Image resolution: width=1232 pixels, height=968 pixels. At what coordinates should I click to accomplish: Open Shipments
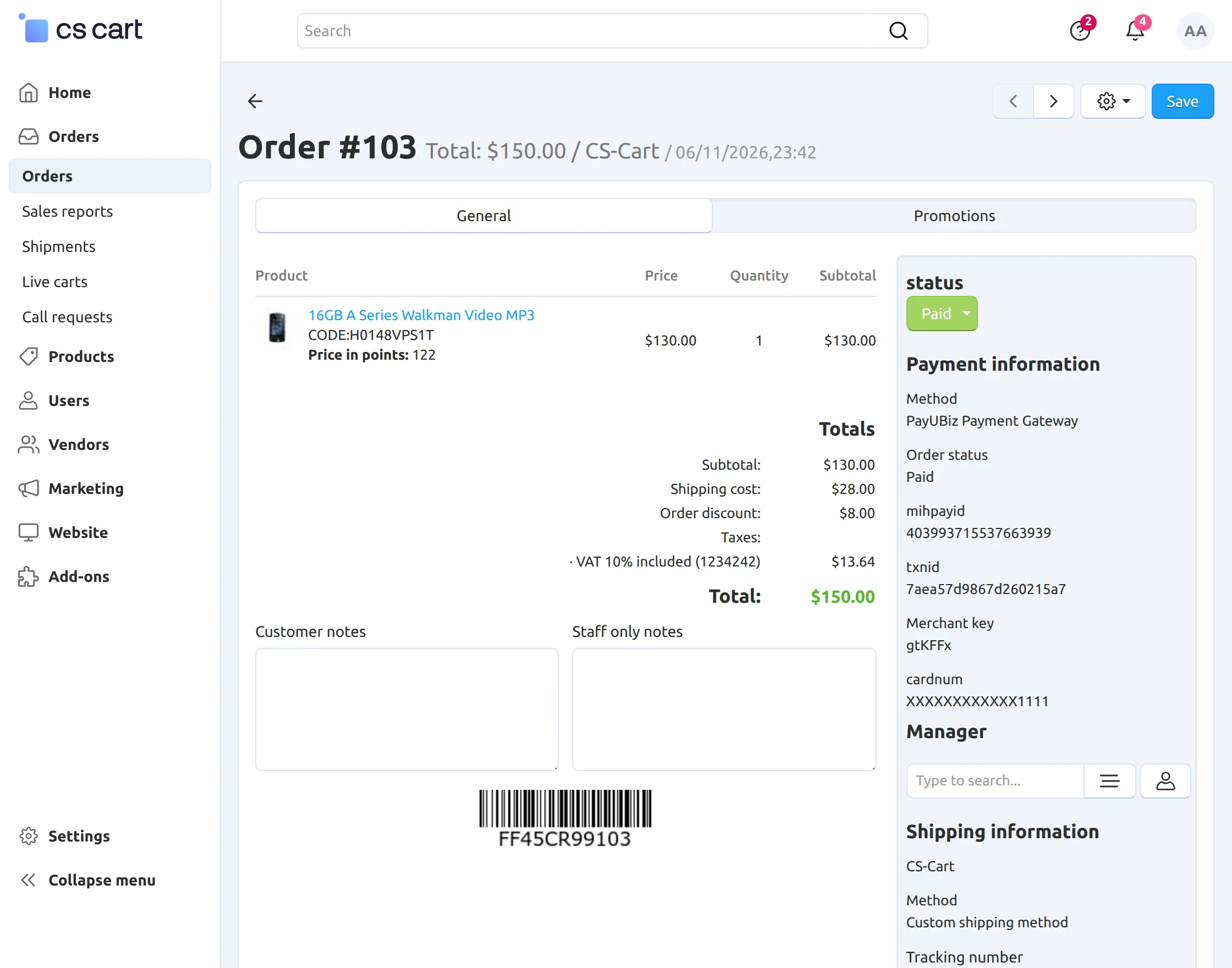click(58, 246)
